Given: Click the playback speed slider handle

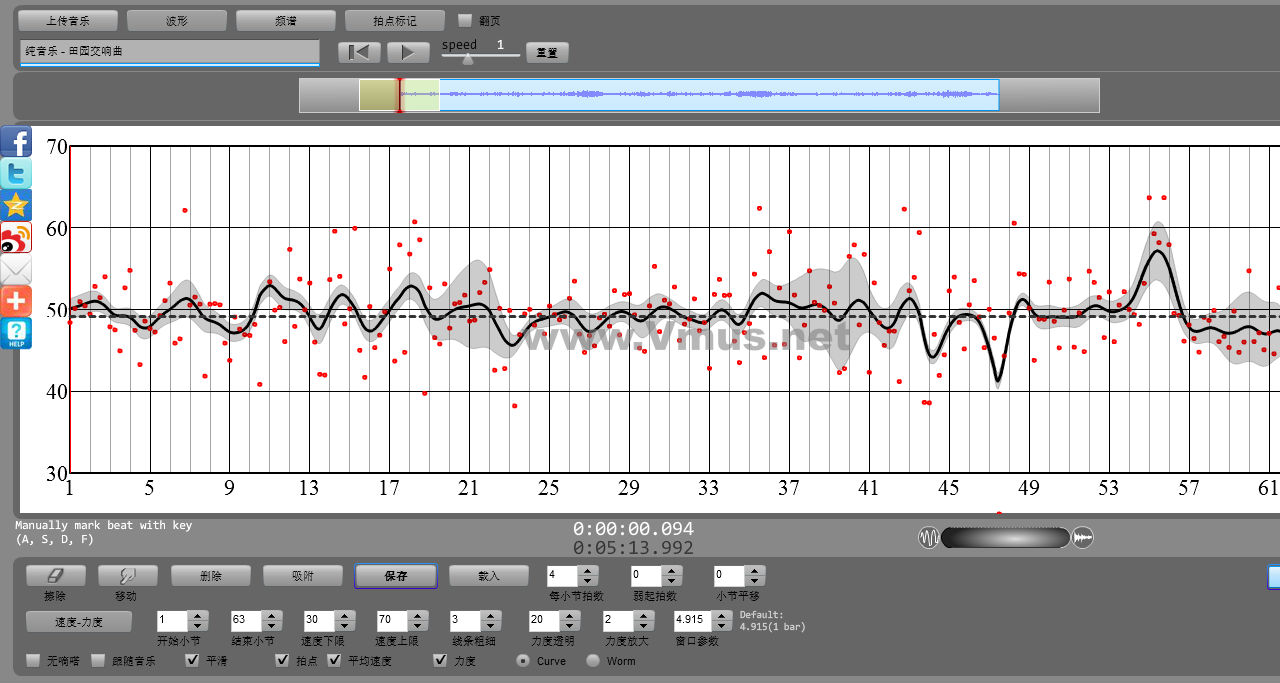Looking at the screenshot, I should tap(467, 58).
